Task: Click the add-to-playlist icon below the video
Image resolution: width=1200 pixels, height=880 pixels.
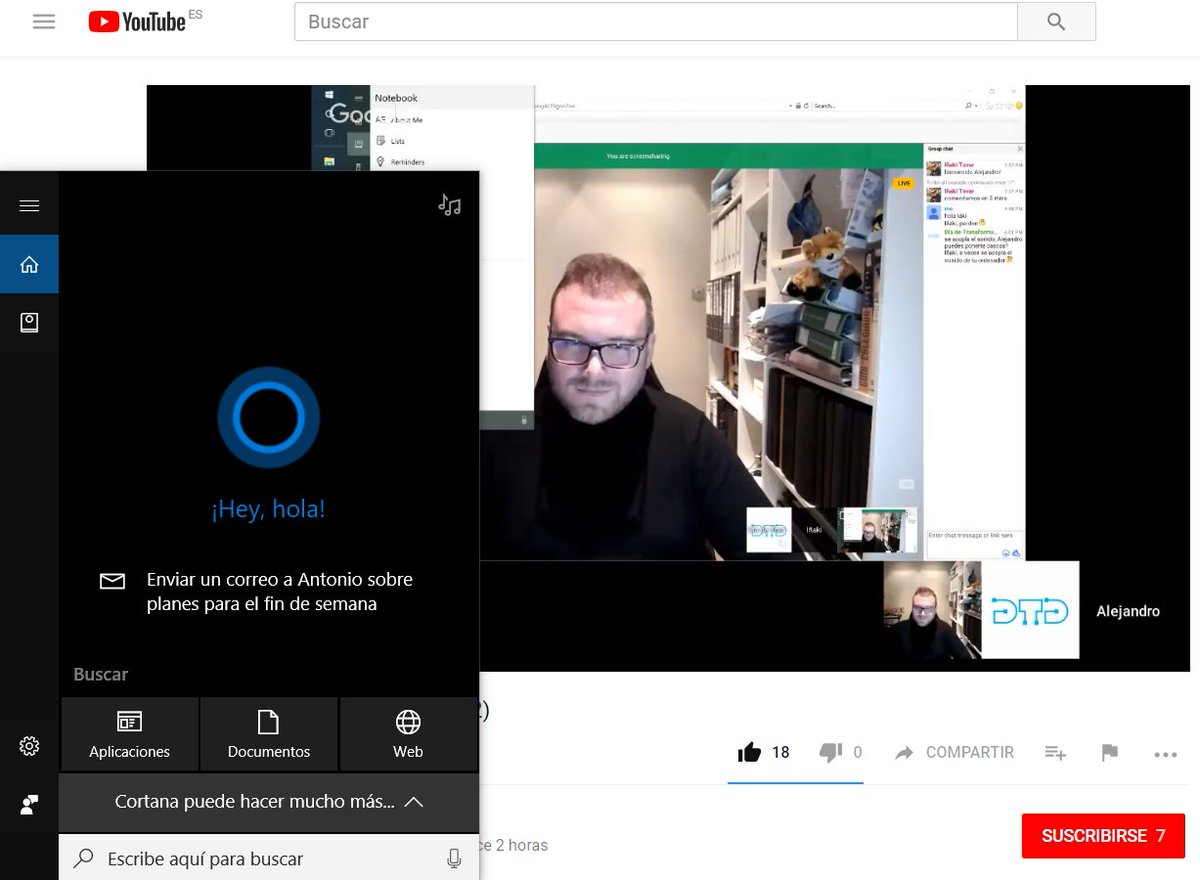Action: (x=1055, y=752)
